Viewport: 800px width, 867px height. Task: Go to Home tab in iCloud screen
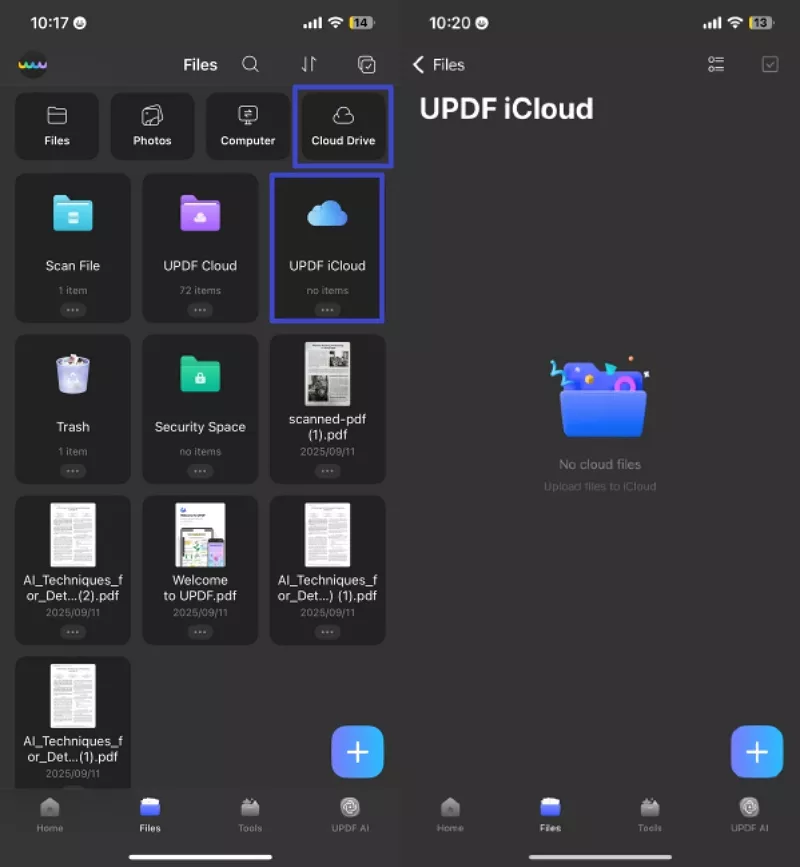coord(450,816)
